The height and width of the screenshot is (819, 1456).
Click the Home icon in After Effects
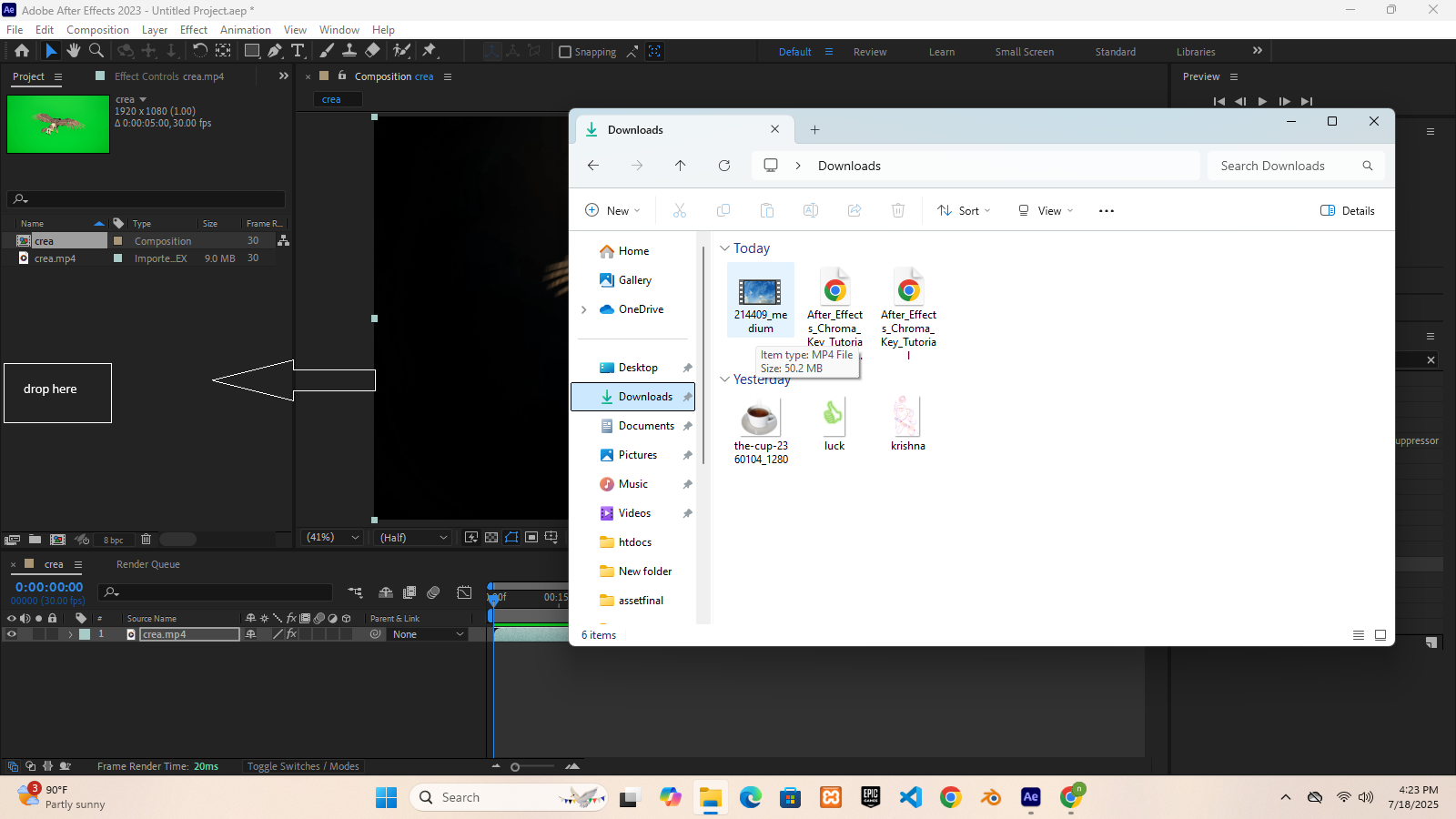(22, 51)
